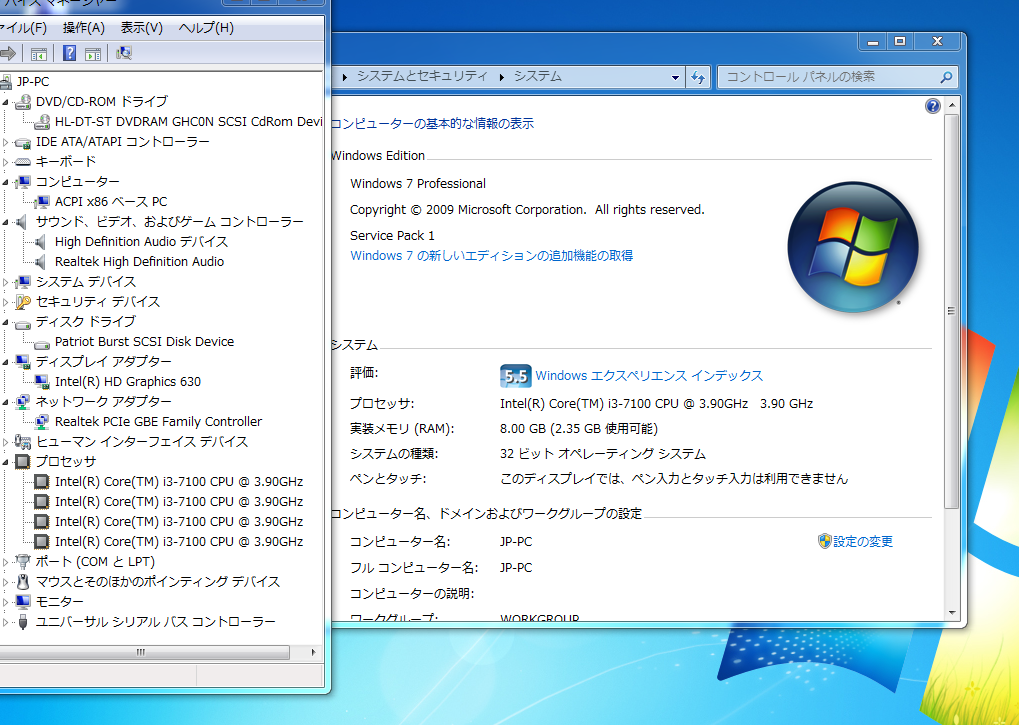Image resolution: width=1019 pixels, height=725 pixels.
Task: Select ACPI x86 ベース PC entry
Action: 111,202
